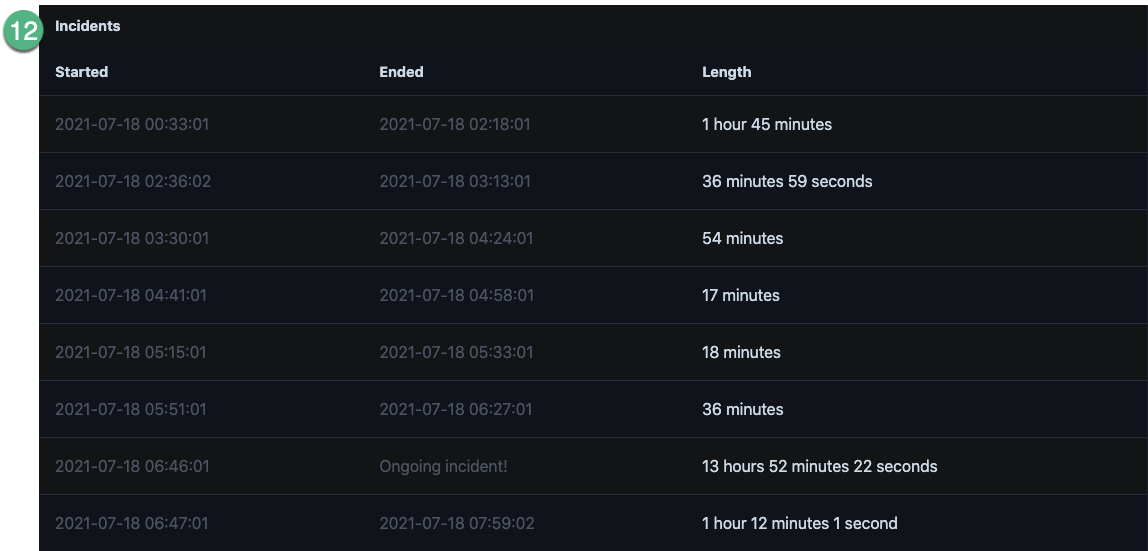Select start time 2021-07-18 02:36:02
This screenshot has width=1148, height=551.
(133, 181)
